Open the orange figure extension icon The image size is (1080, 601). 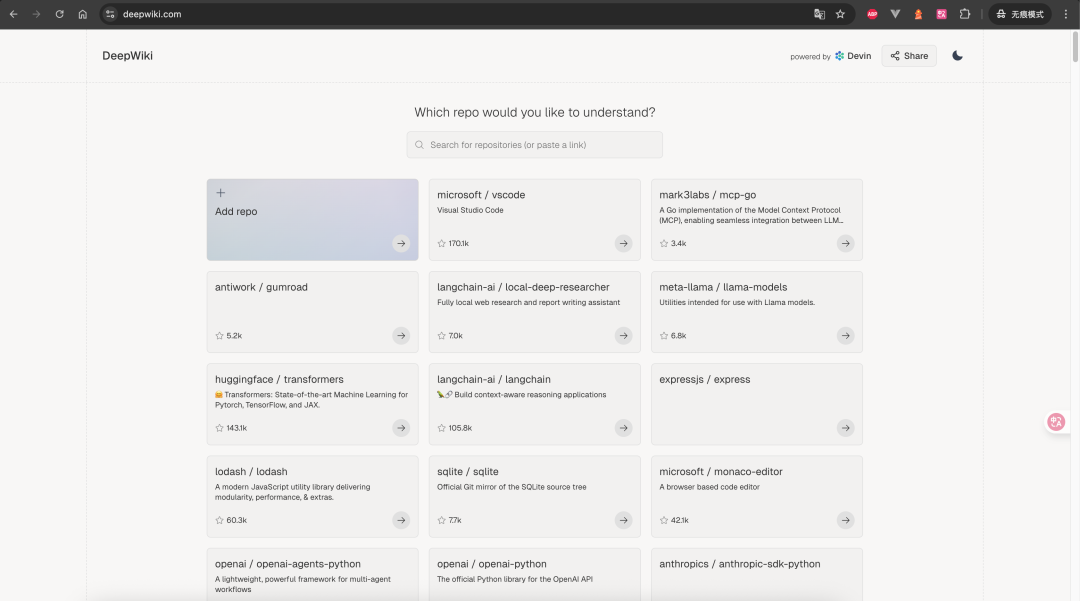pyautogui.click(x=918, y=14)
